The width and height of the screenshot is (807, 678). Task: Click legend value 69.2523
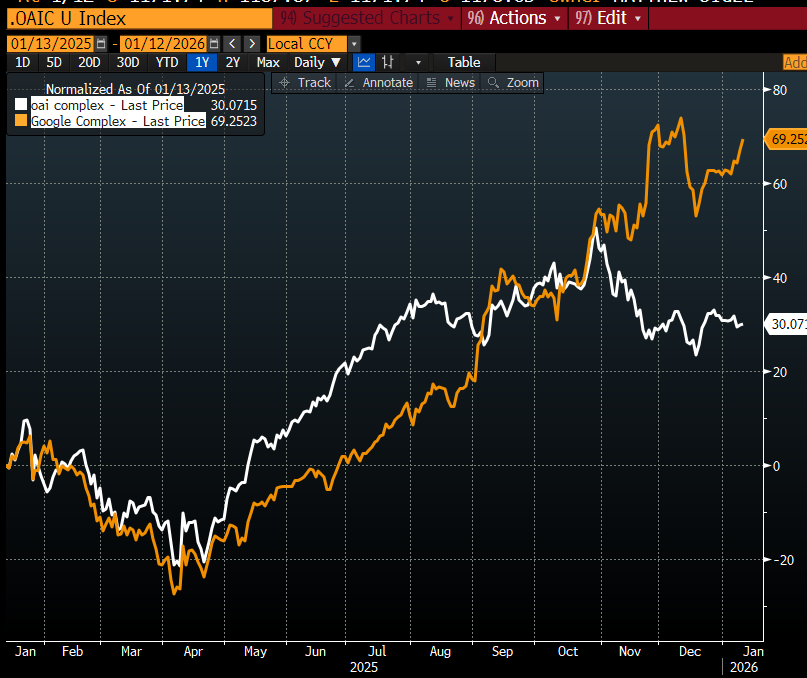coord(234,121)
